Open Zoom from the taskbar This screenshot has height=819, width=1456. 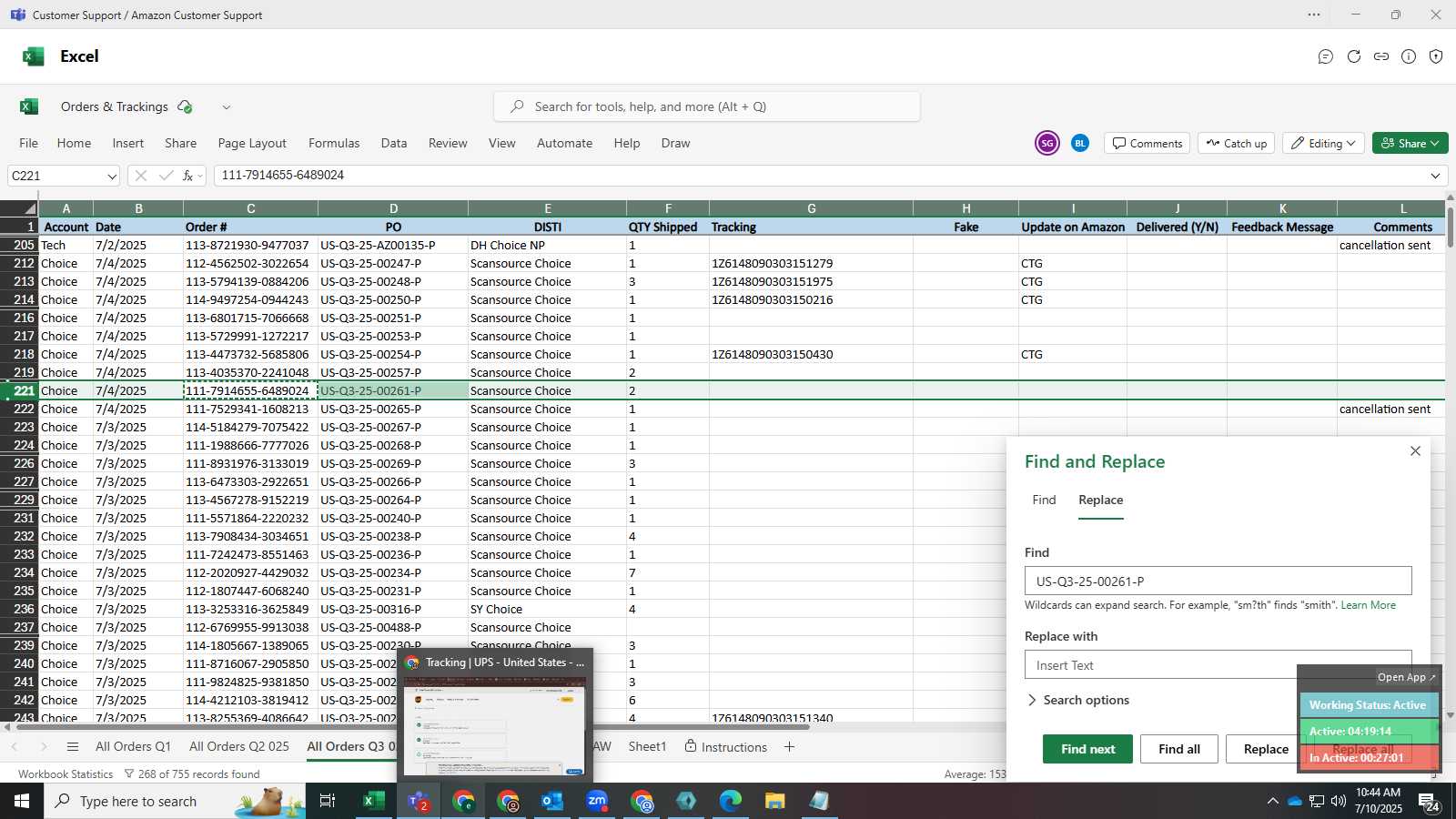597,801
